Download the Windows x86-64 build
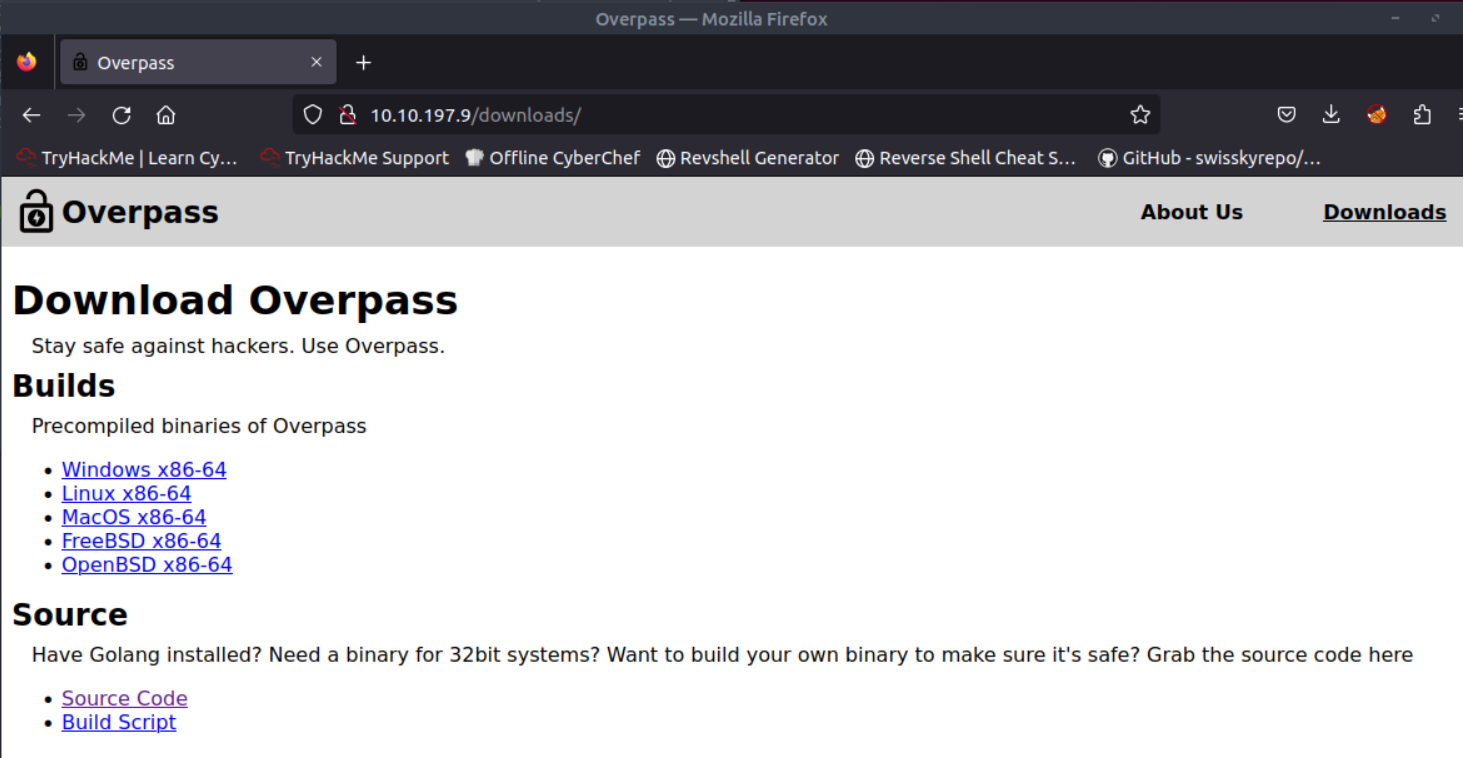Image resolution: width=1463 pixels, height=758 pixels. (x=144, y=469)
